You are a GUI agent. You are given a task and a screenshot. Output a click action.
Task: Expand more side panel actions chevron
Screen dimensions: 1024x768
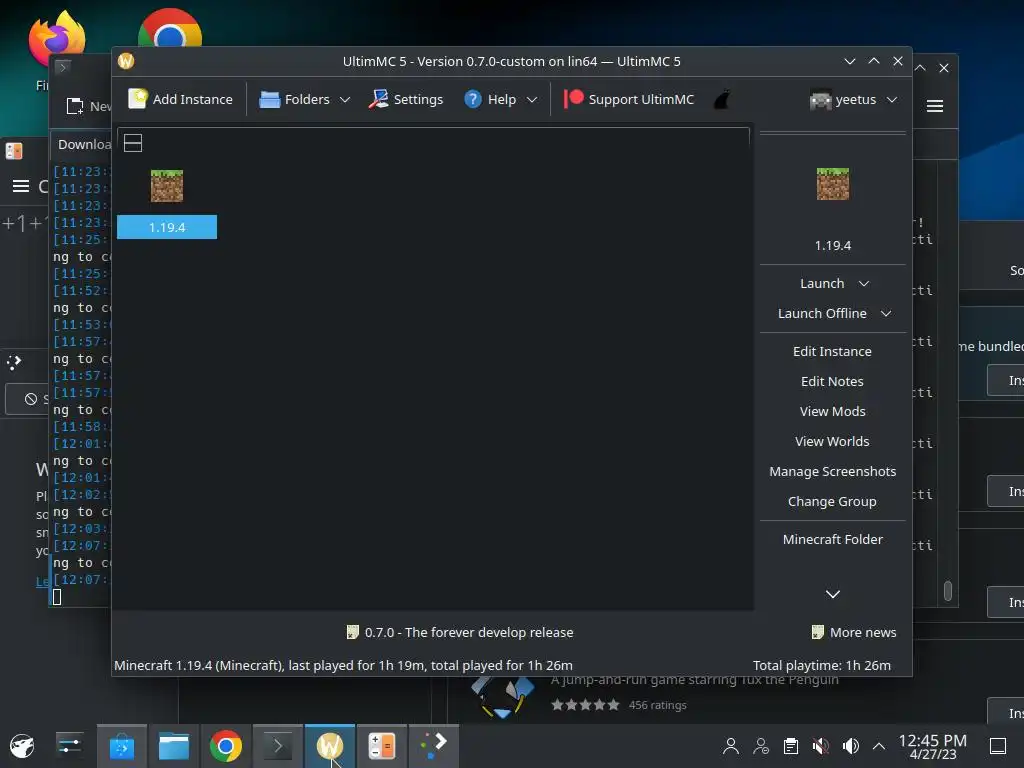pyautogui.click(x=833, y=594)
